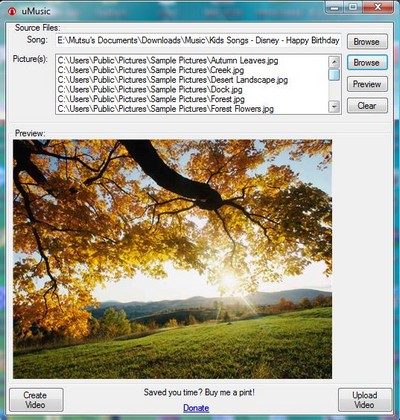This screenshot has width=400, height=420.
Task: Select Creek.jpg in the pictures list
Action: [151, 70]
